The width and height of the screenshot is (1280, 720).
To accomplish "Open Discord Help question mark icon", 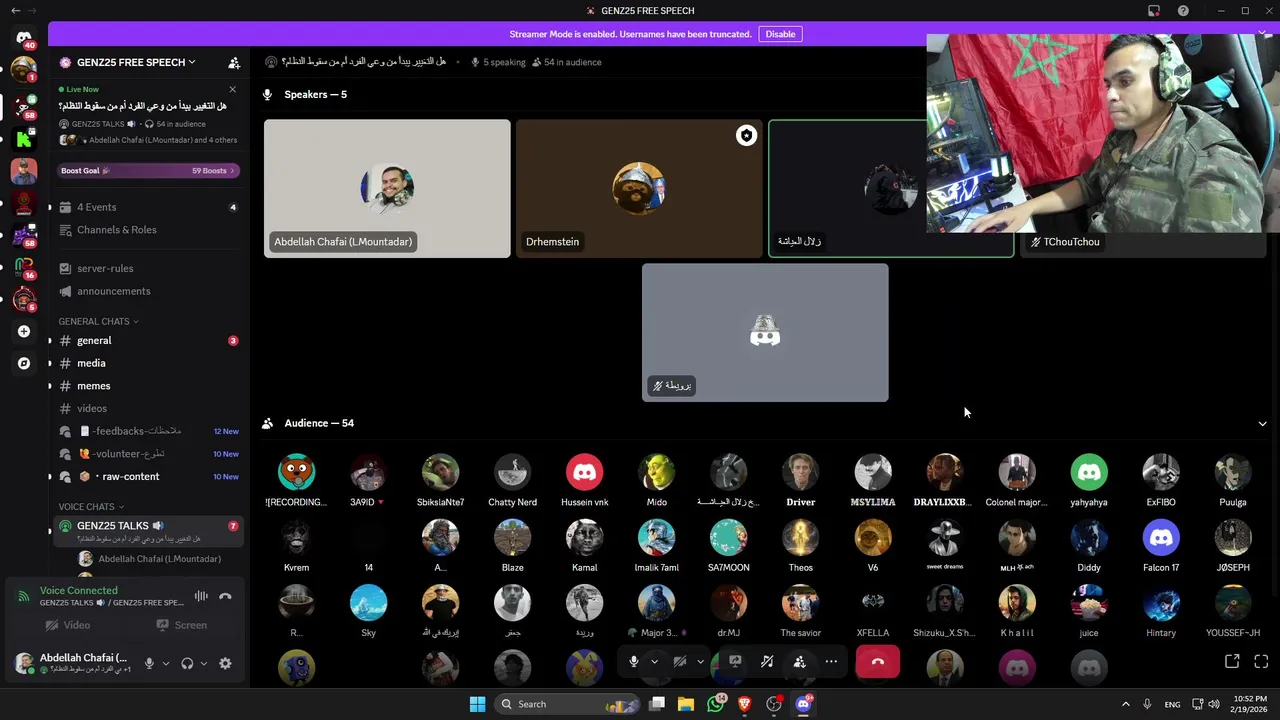I will tap(1183, 11).
